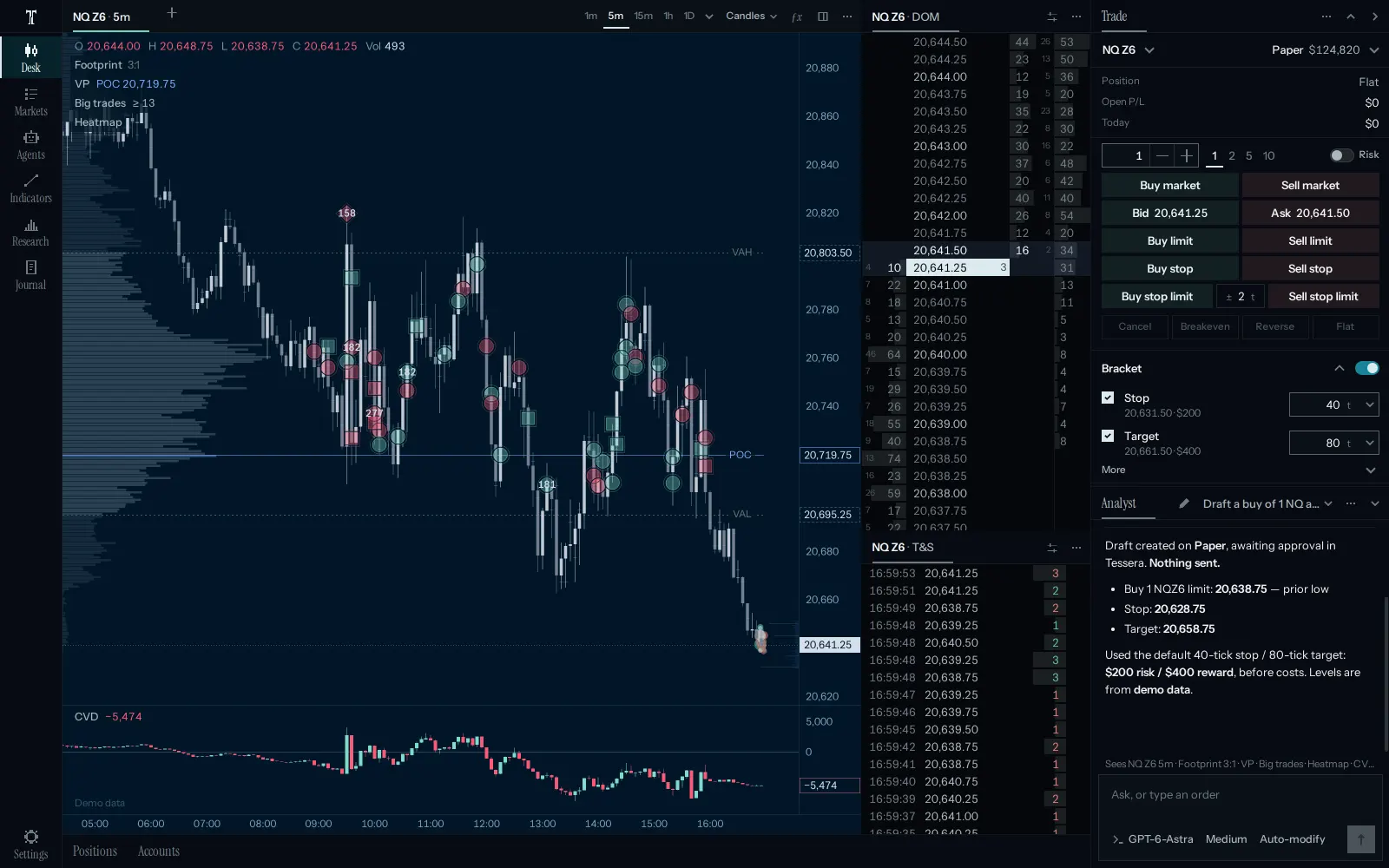Switch to the 15m timeframe
1389x868 pixels.
643,16
